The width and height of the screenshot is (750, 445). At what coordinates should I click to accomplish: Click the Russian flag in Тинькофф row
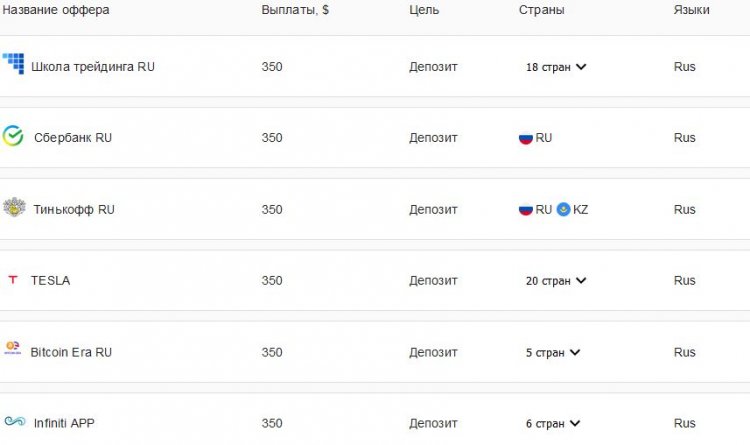(x=525, y=210)
